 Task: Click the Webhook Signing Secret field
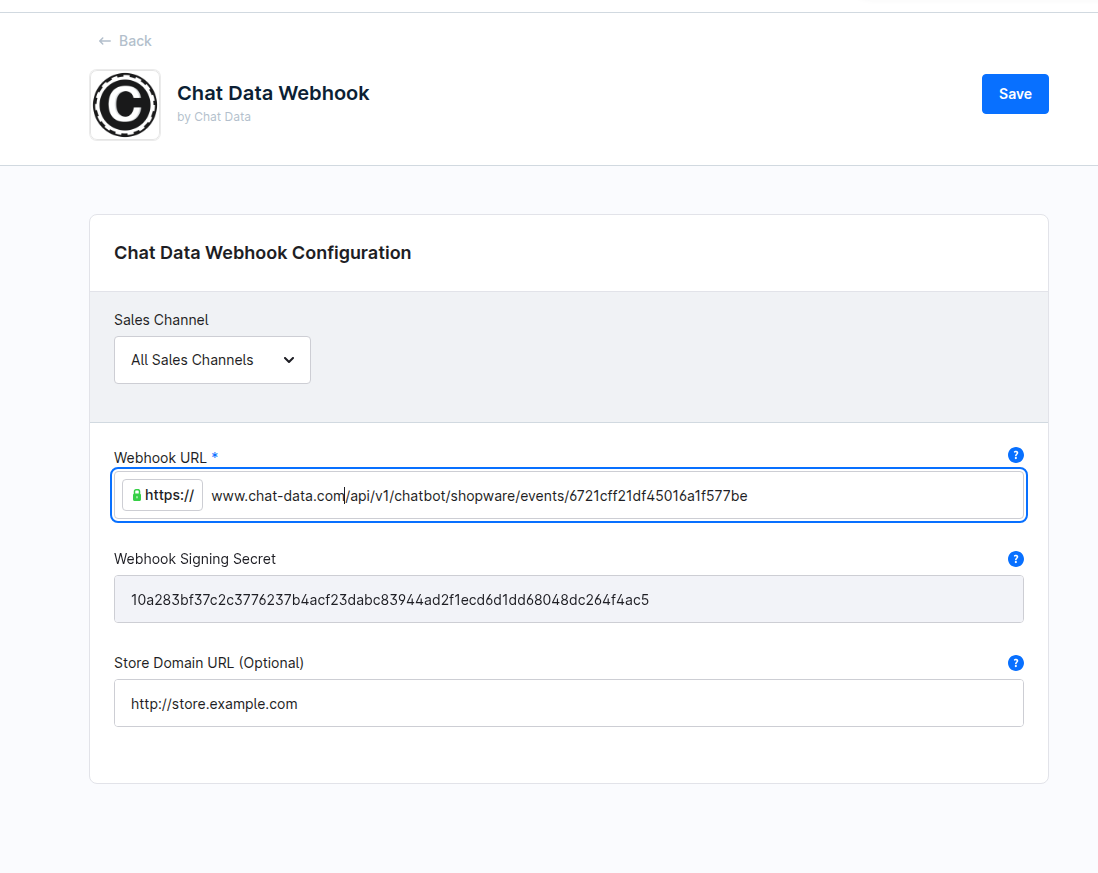tap(568, 599)
